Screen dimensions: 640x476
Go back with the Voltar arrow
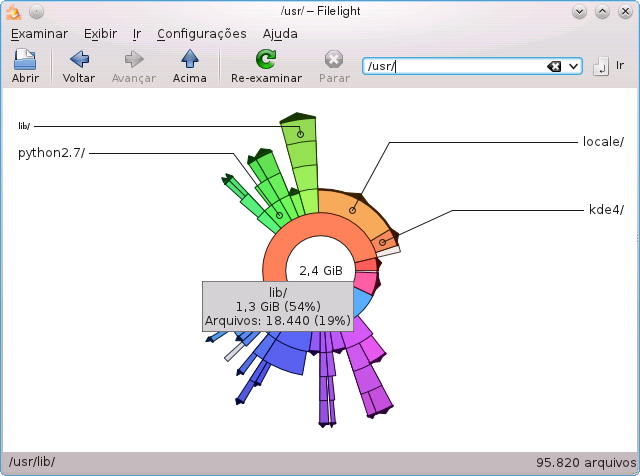tap(79, 66)
